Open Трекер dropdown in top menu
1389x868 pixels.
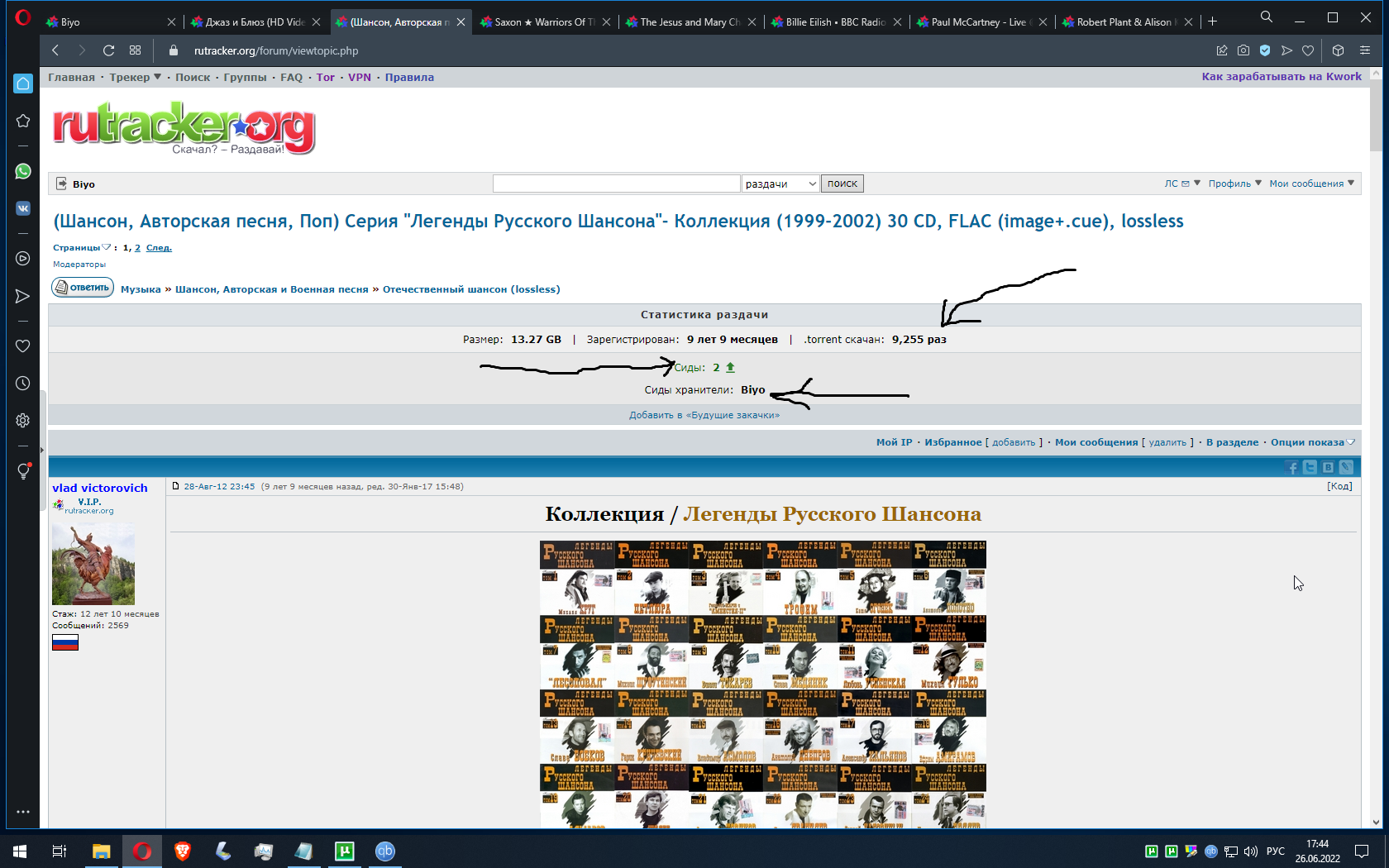pos(136,77)
